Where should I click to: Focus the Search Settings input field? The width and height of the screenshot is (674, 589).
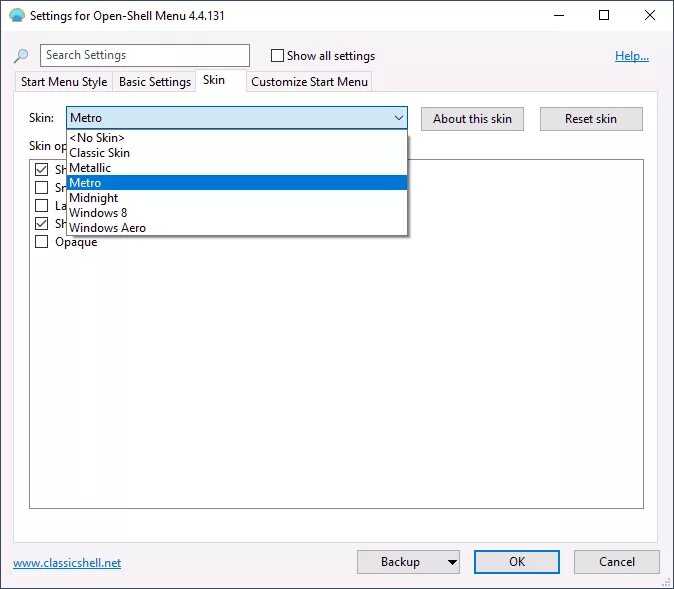click(145, 55)
